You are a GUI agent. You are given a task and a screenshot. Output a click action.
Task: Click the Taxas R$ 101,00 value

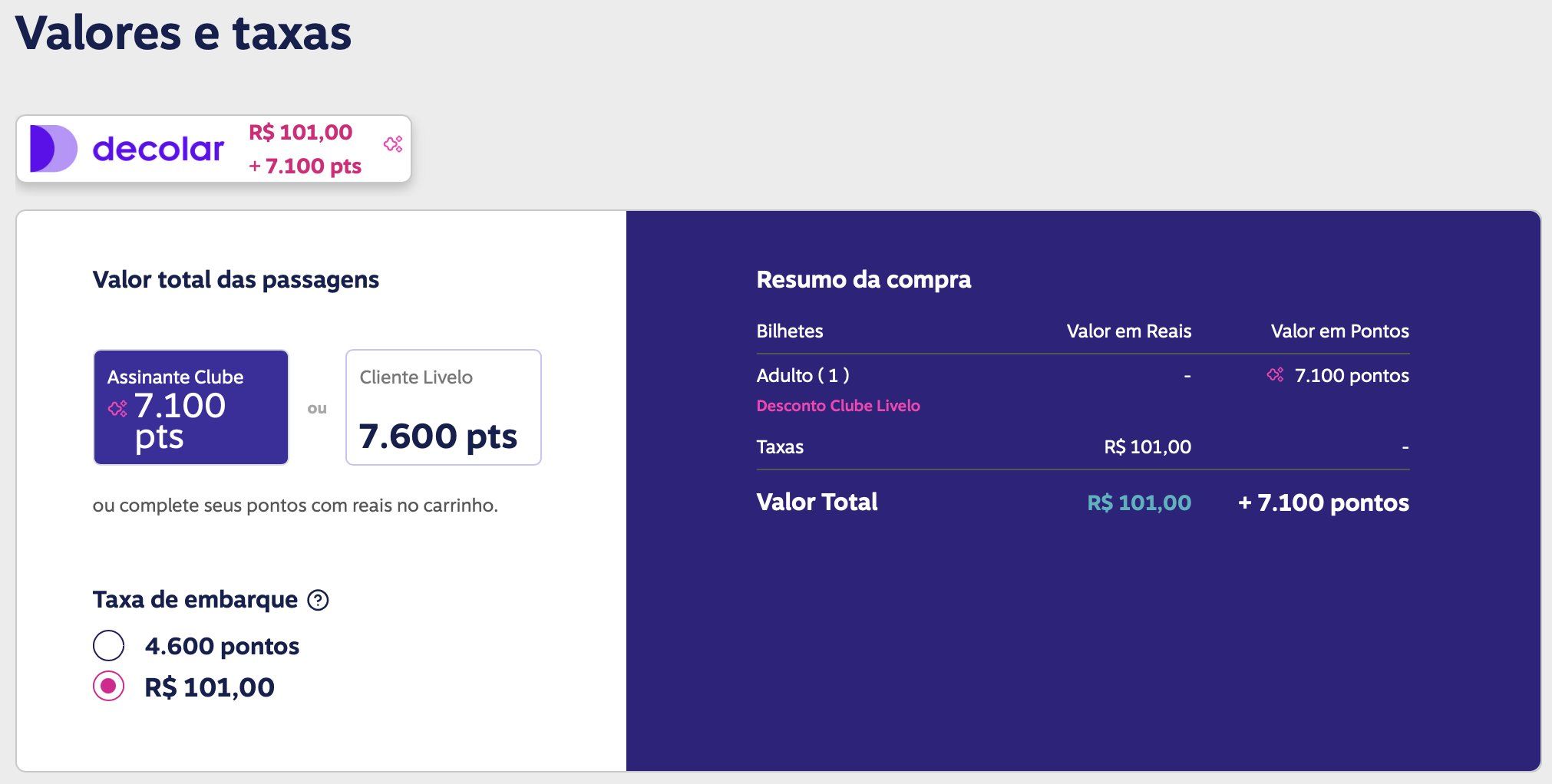pyautogui.click(x=1147, y=446)
